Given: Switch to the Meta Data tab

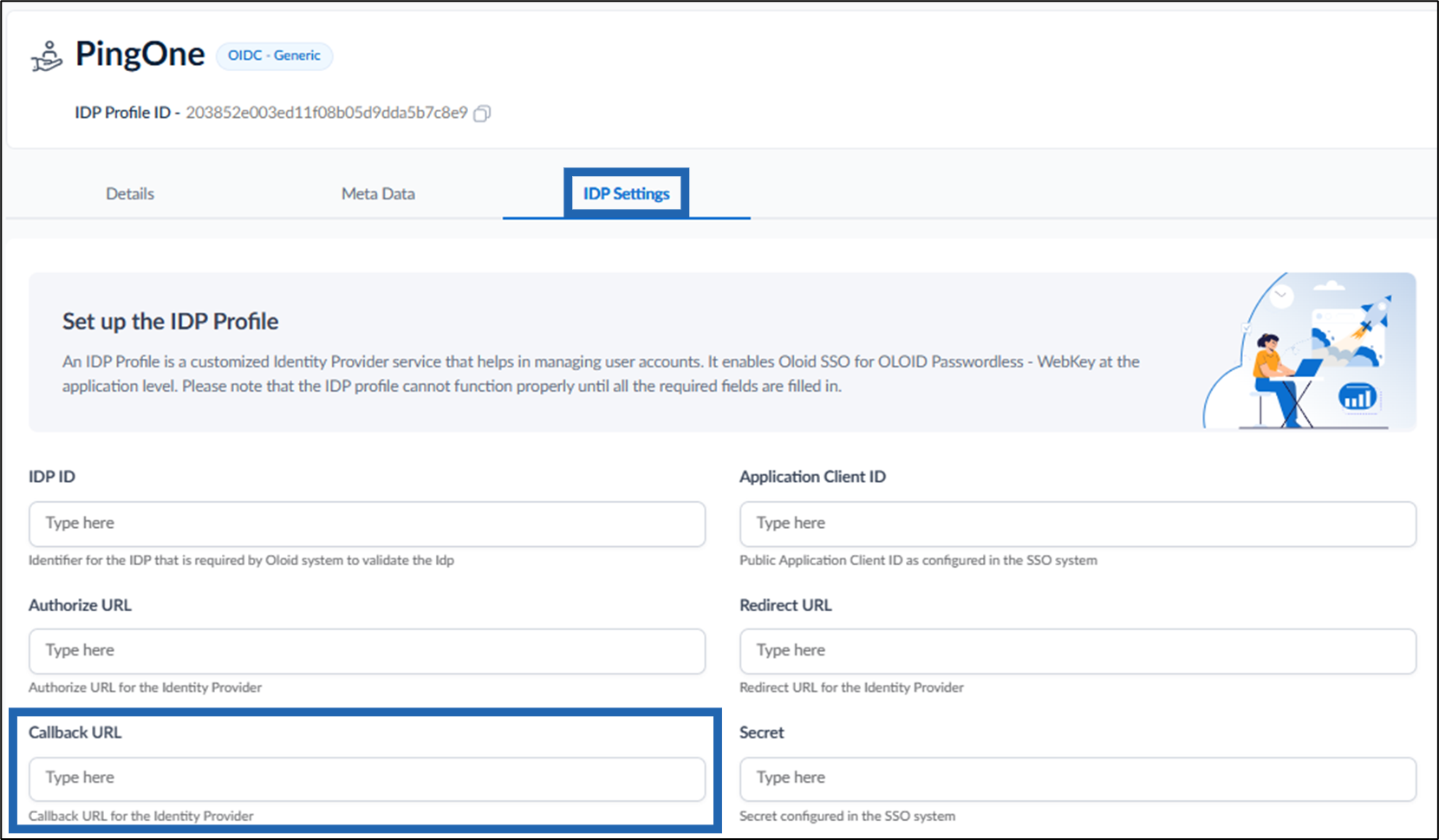Looking at the screenshot, I should (378, 193).
